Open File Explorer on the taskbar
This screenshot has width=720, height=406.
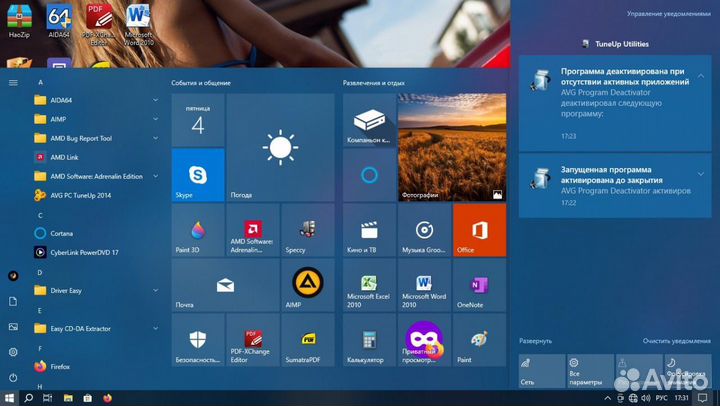click(68, 398)
